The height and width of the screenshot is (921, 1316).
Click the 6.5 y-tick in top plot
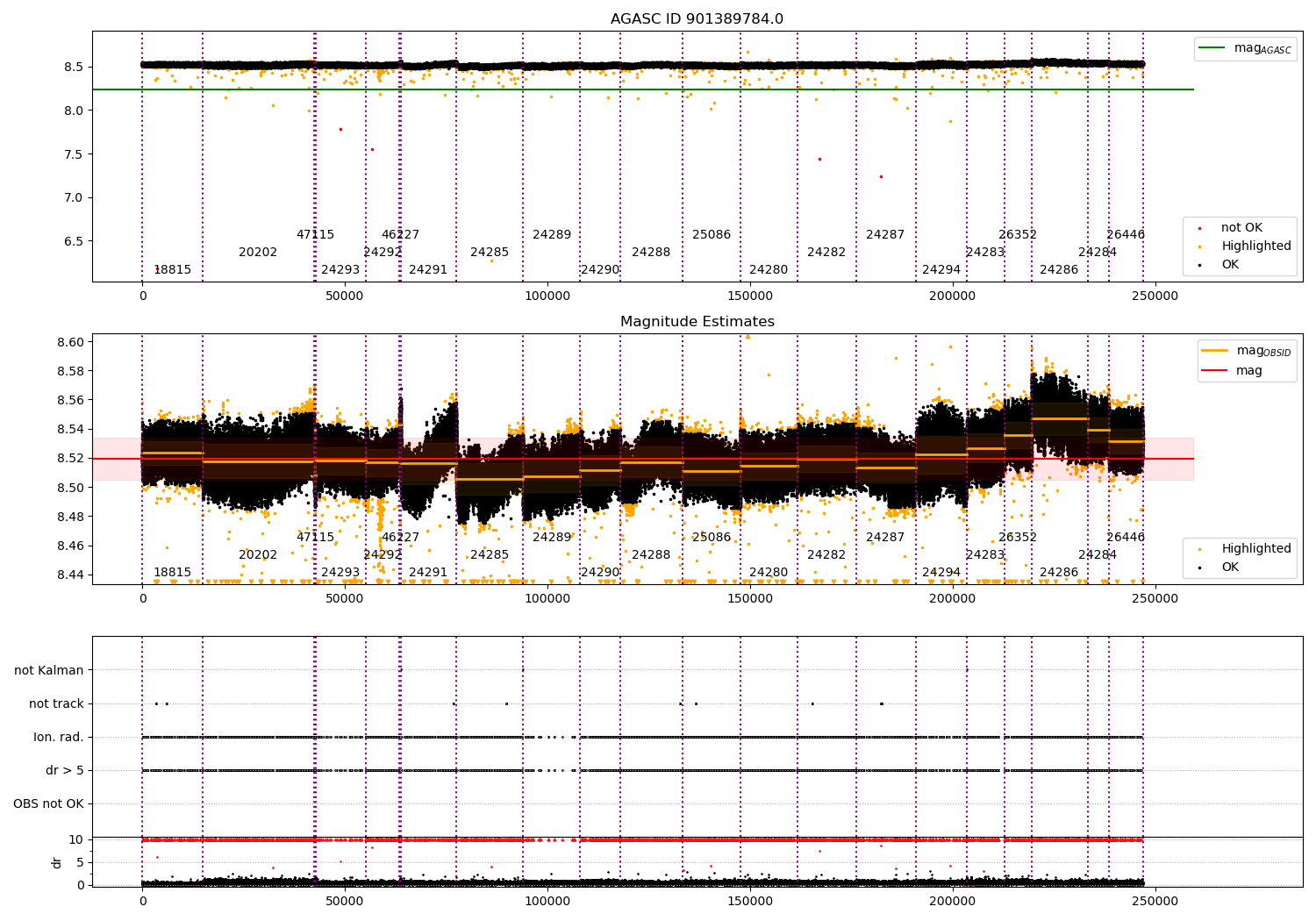[74, 241]
